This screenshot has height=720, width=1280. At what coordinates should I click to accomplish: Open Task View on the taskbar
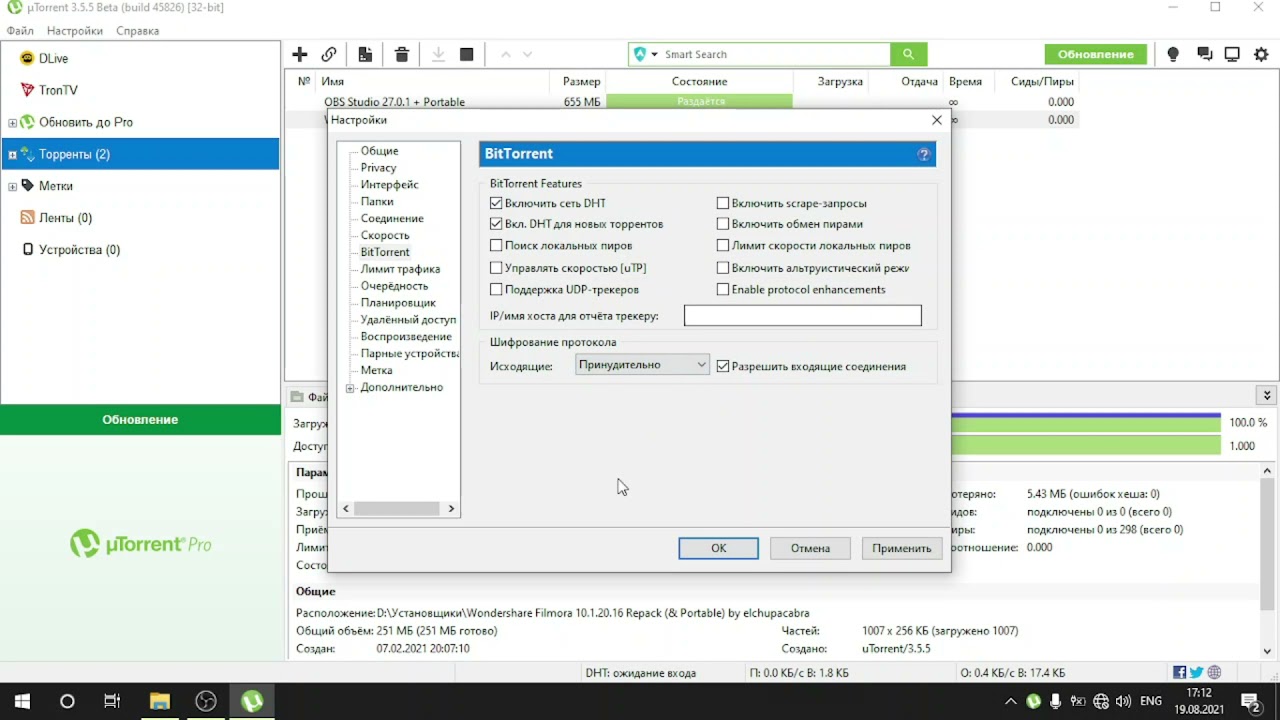[x=112, y=701]
